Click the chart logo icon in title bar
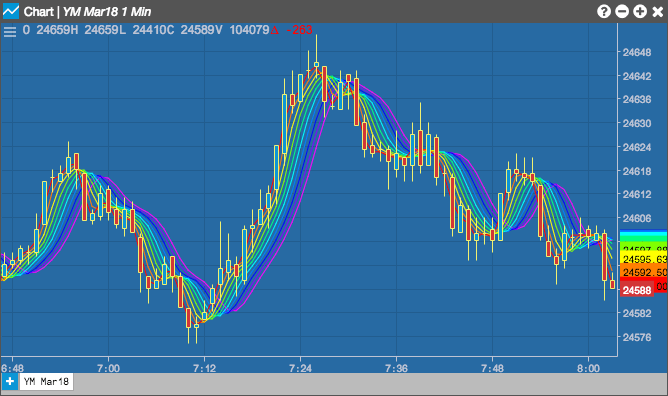Screen dimensions: 668x396 pyautogui.click(x=11, y=11)
